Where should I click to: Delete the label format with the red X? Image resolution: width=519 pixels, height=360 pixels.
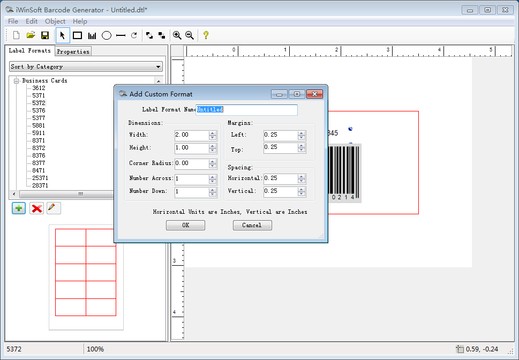(36, 208)
